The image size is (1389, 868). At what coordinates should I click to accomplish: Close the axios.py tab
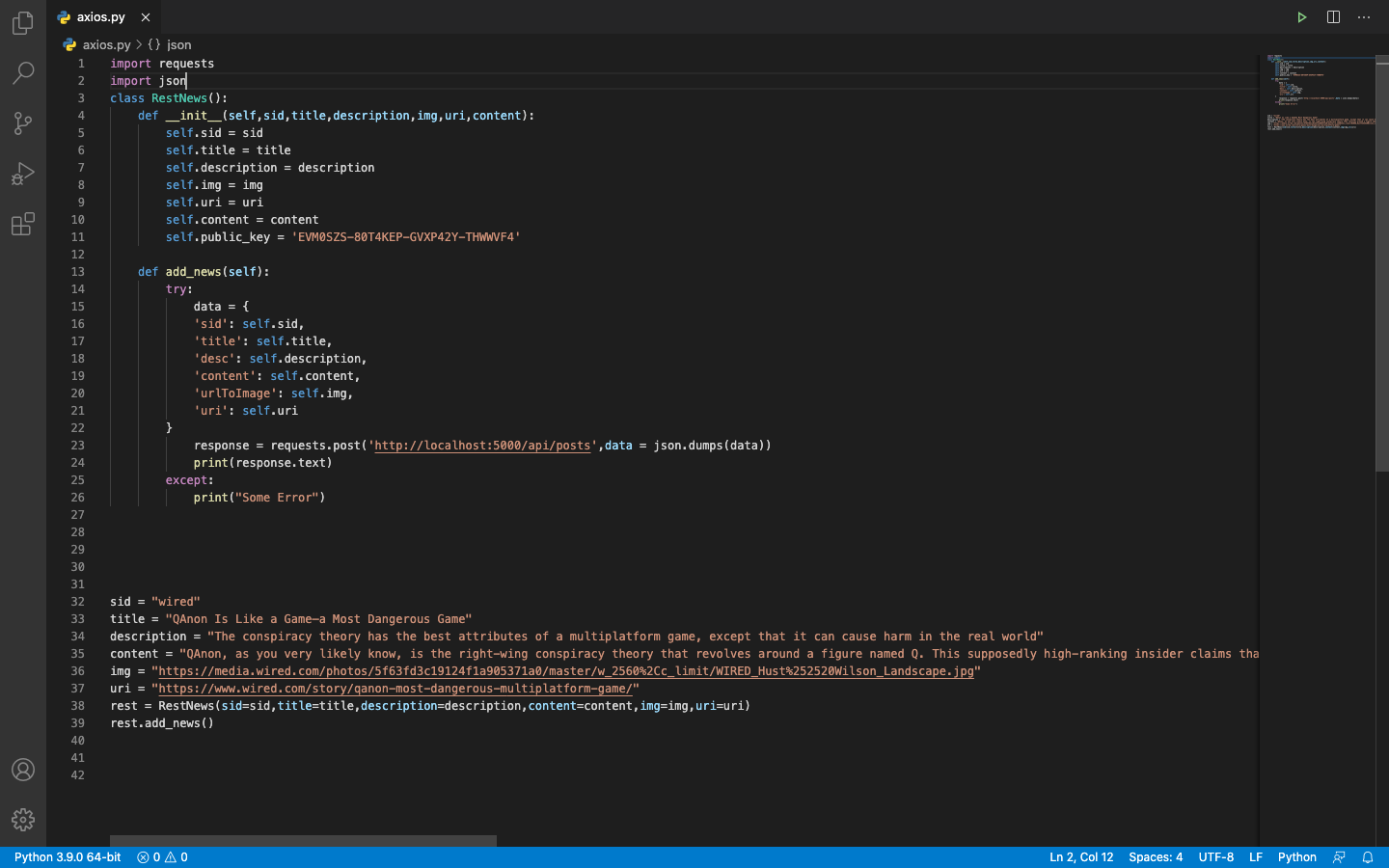(x=146, y=17)
